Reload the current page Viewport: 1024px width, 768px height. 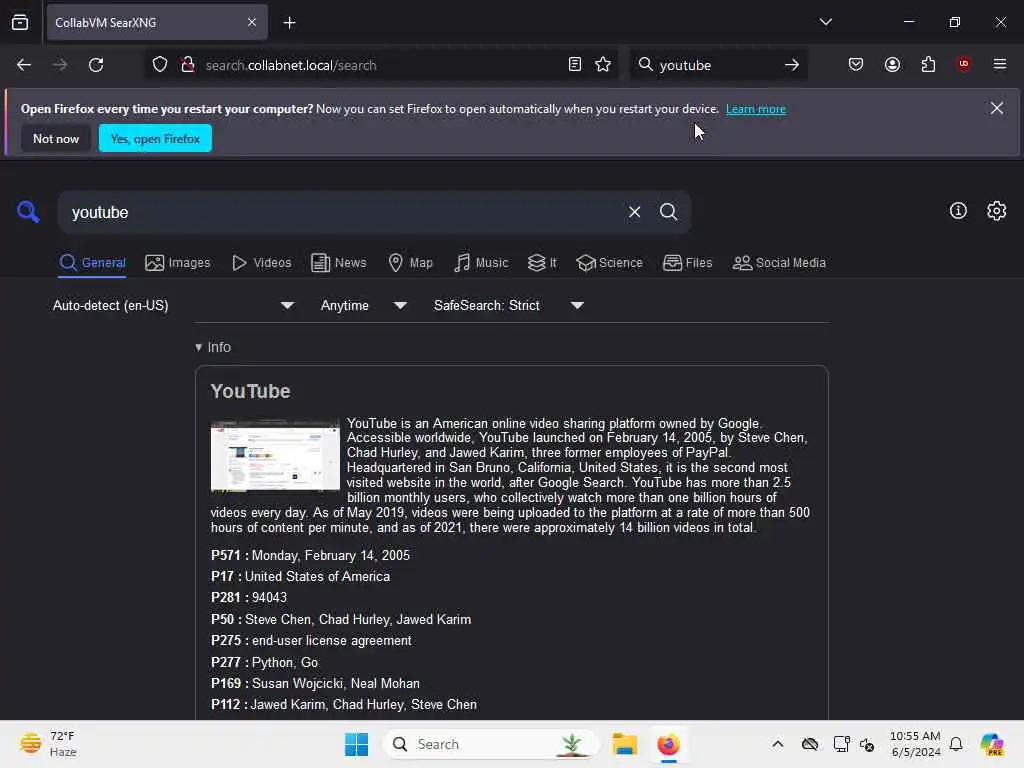pyautogui.click(x=96, y=65)
